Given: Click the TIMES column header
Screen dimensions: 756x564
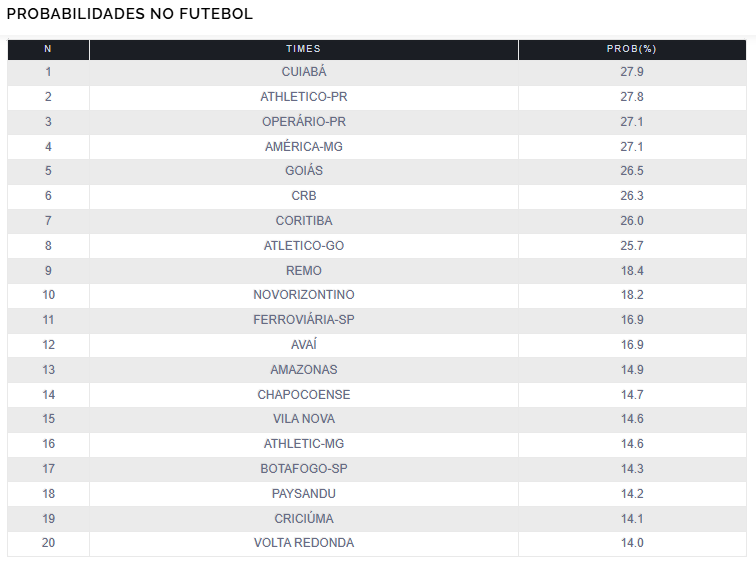Looking at the screenshot, I should (303, 49).
